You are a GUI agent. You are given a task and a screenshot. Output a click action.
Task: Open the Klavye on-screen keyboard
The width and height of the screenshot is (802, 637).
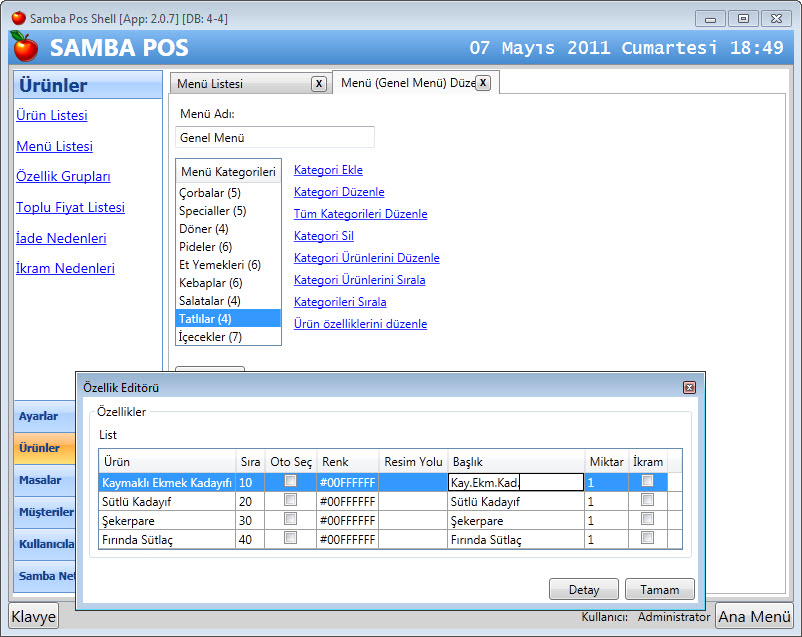click(34, 617)
